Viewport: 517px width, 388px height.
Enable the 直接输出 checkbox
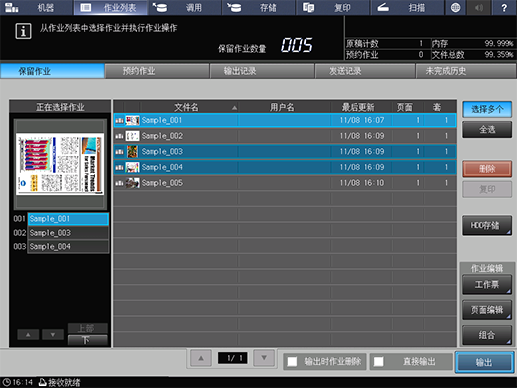379,362
